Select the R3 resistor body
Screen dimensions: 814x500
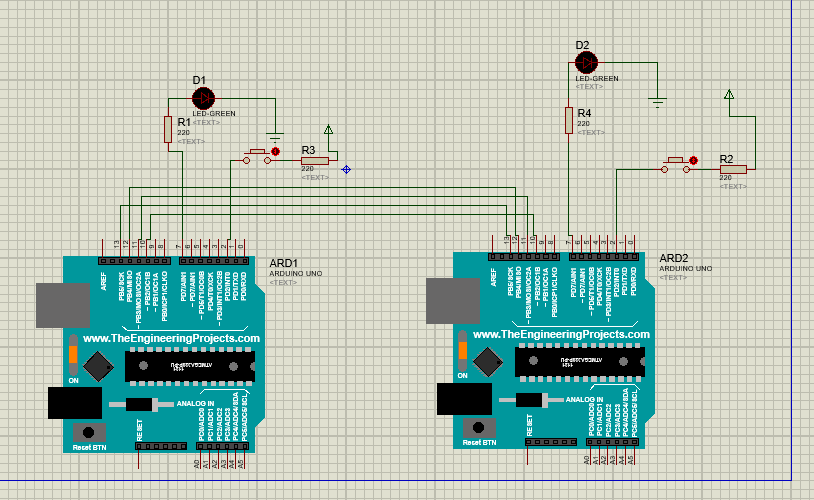[x=315, y=161]
